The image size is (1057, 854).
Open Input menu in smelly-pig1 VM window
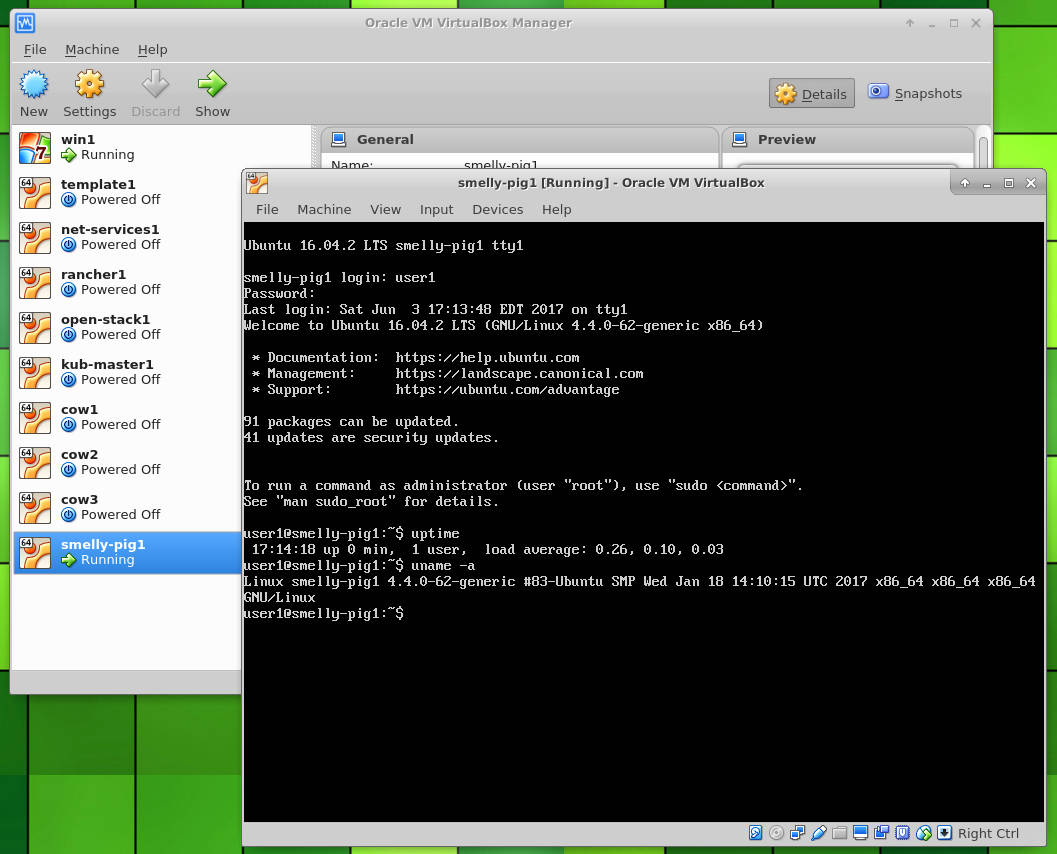[437, 210]
